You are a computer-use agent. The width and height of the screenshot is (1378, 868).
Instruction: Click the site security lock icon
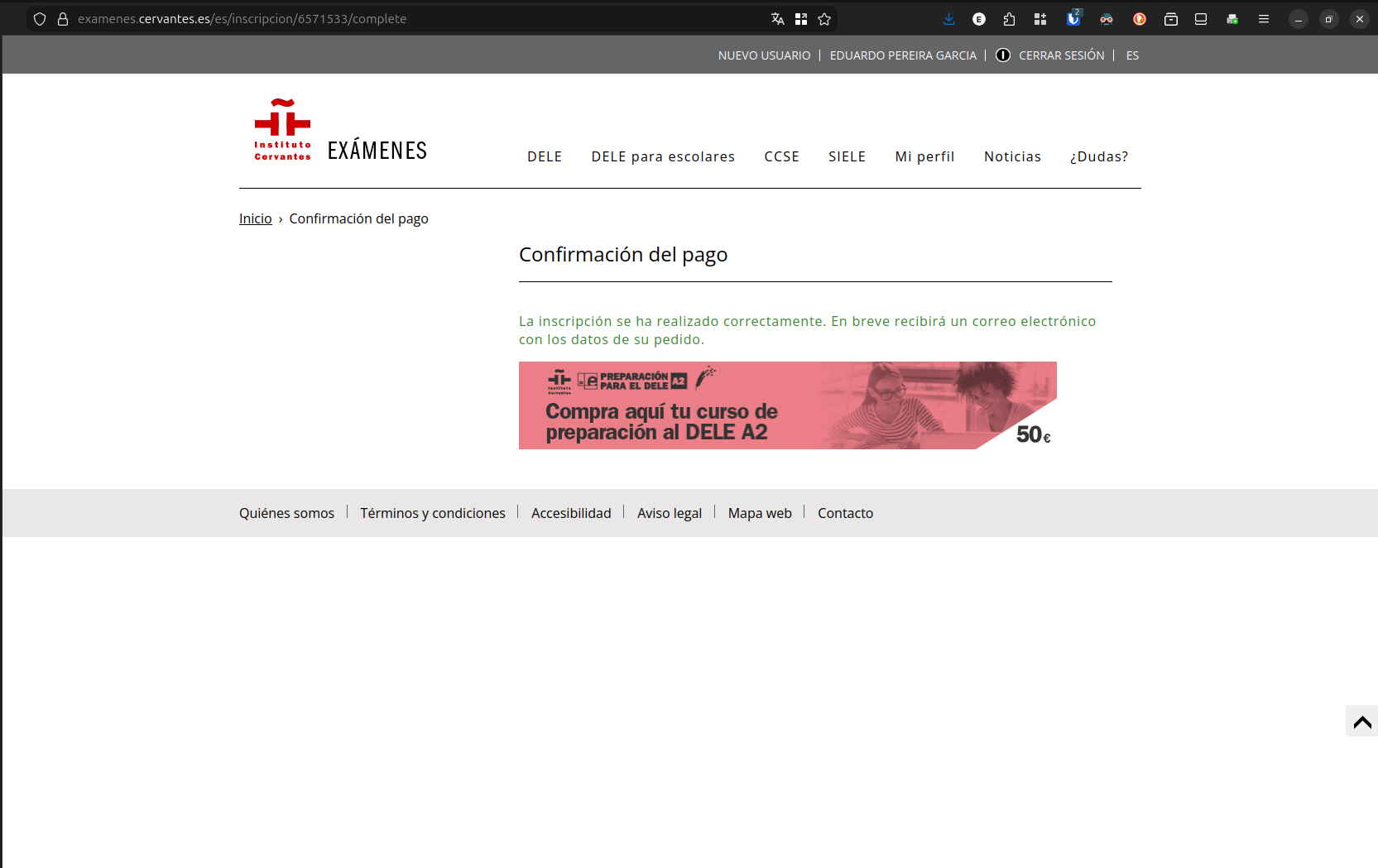tap(63, 19)
